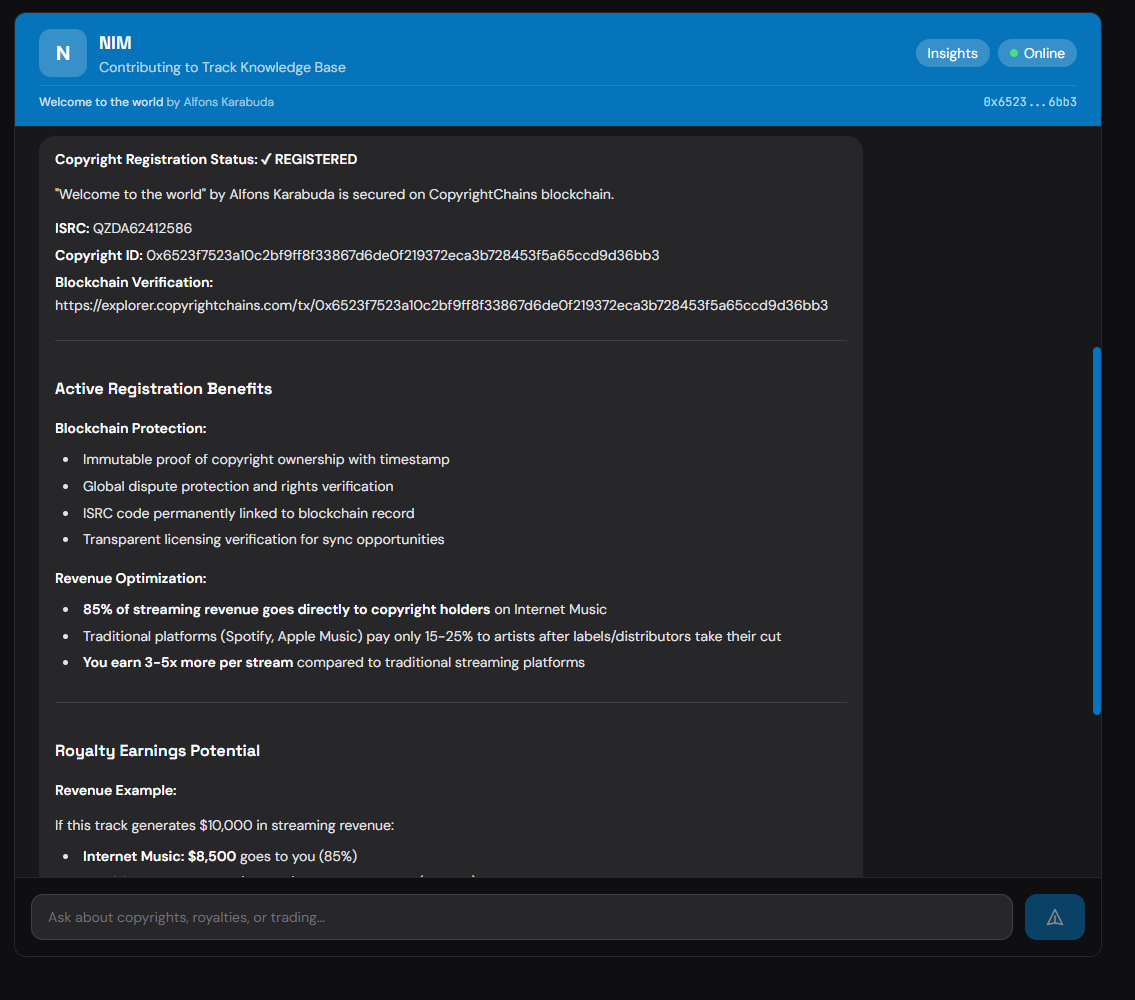
Task: Click the chat's vertical scrollbar thumb
Action: [x=1096, y=530]
